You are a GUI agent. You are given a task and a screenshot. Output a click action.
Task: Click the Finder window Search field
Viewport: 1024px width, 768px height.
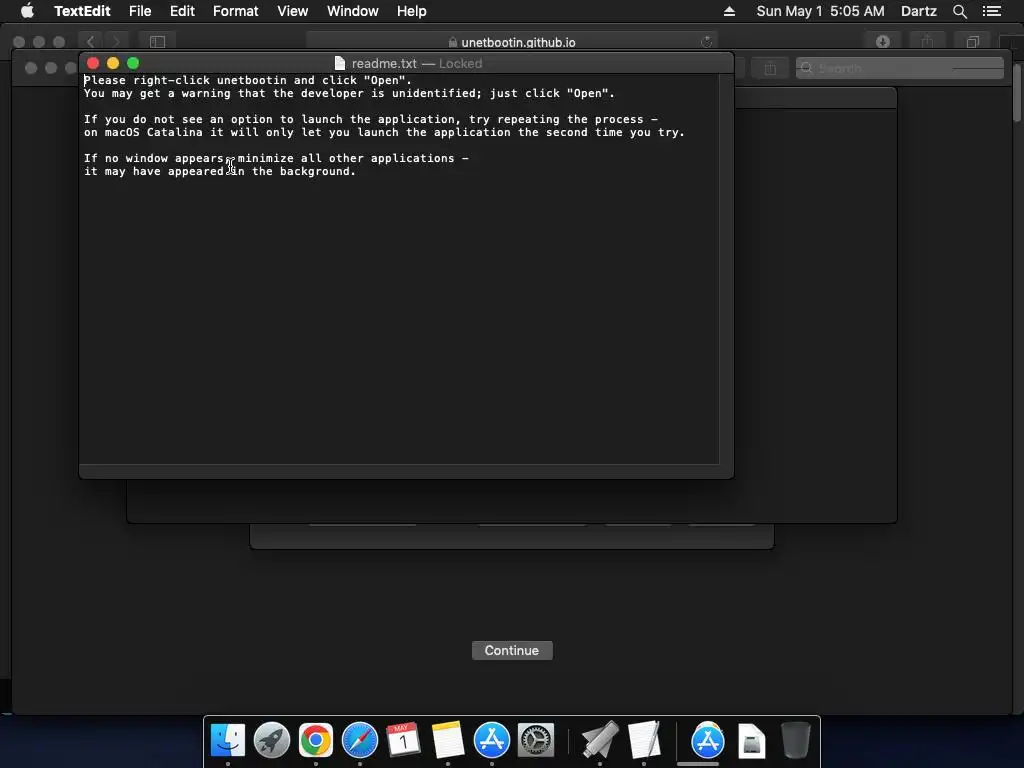pyautogui.click(x=900, y=68)
